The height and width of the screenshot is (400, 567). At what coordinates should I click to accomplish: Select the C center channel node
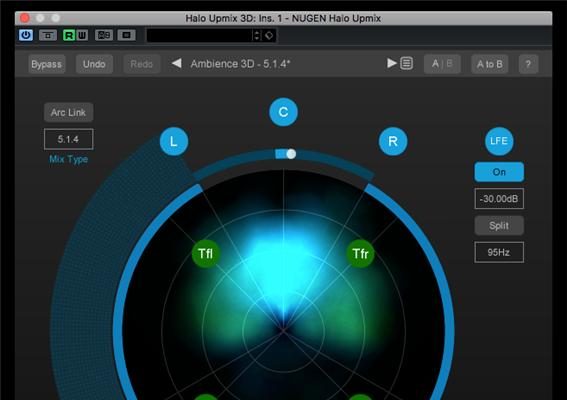point(284,112)
